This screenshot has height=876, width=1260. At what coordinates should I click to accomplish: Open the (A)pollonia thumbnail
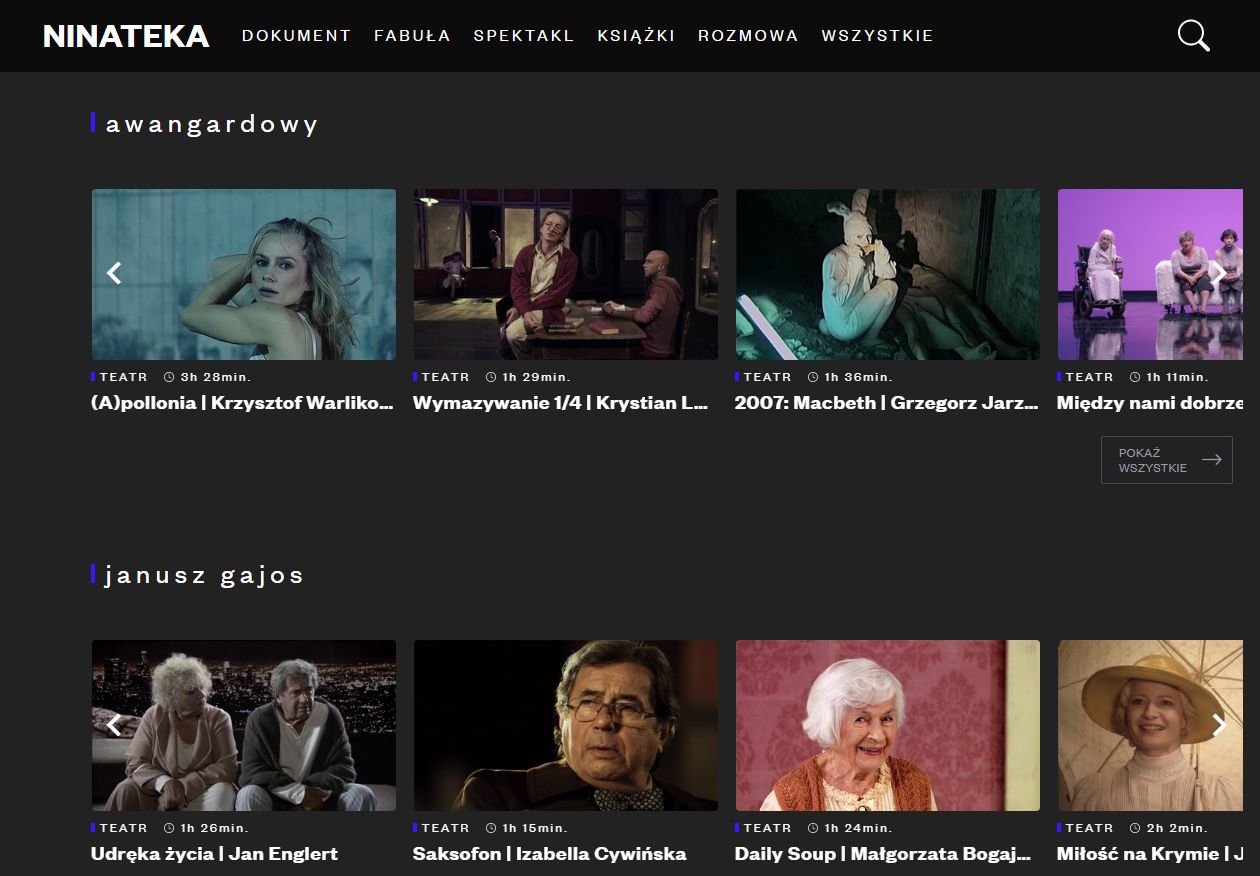pos(244,275)
